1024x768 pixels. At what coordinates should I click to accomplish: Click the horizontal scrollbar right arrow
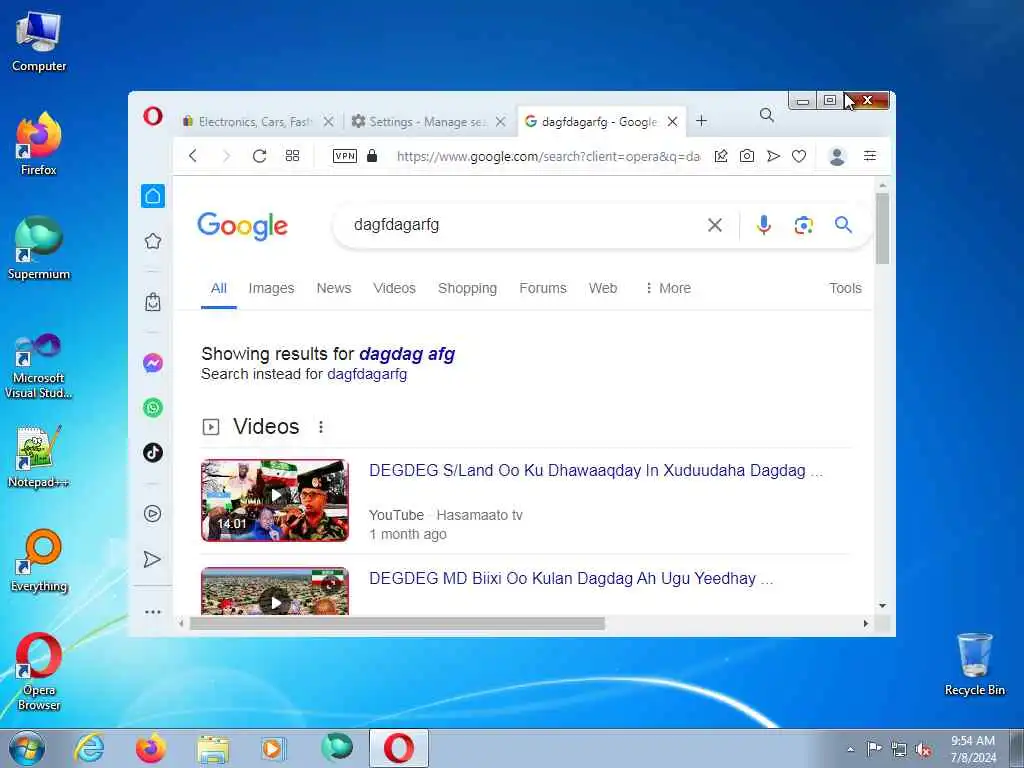pos(866,624)
